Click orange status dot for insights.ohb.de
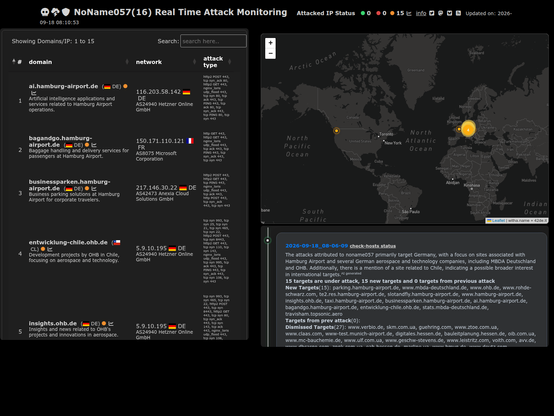The image size is (554, 416). [x=104, y=323]
